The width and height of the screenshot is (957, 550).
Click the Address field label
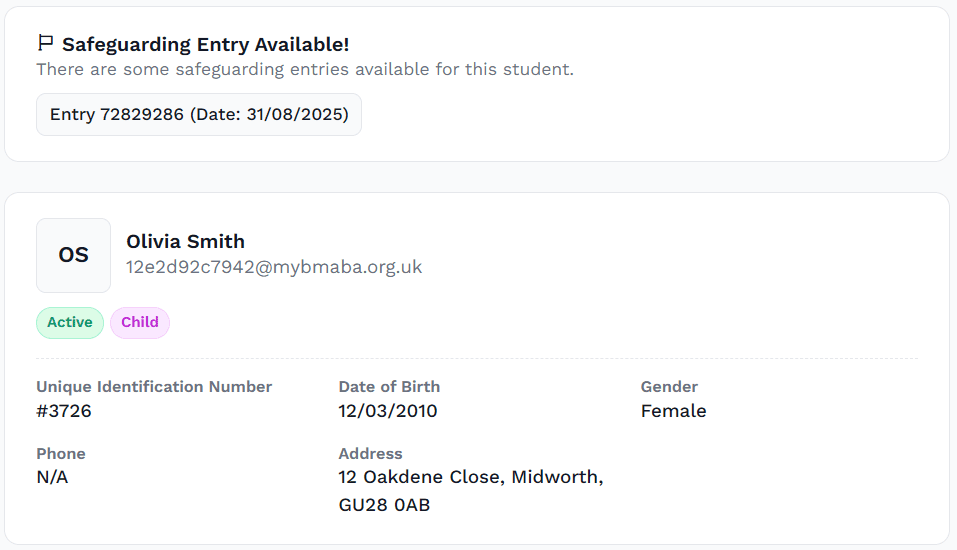[x=370, y=454]
